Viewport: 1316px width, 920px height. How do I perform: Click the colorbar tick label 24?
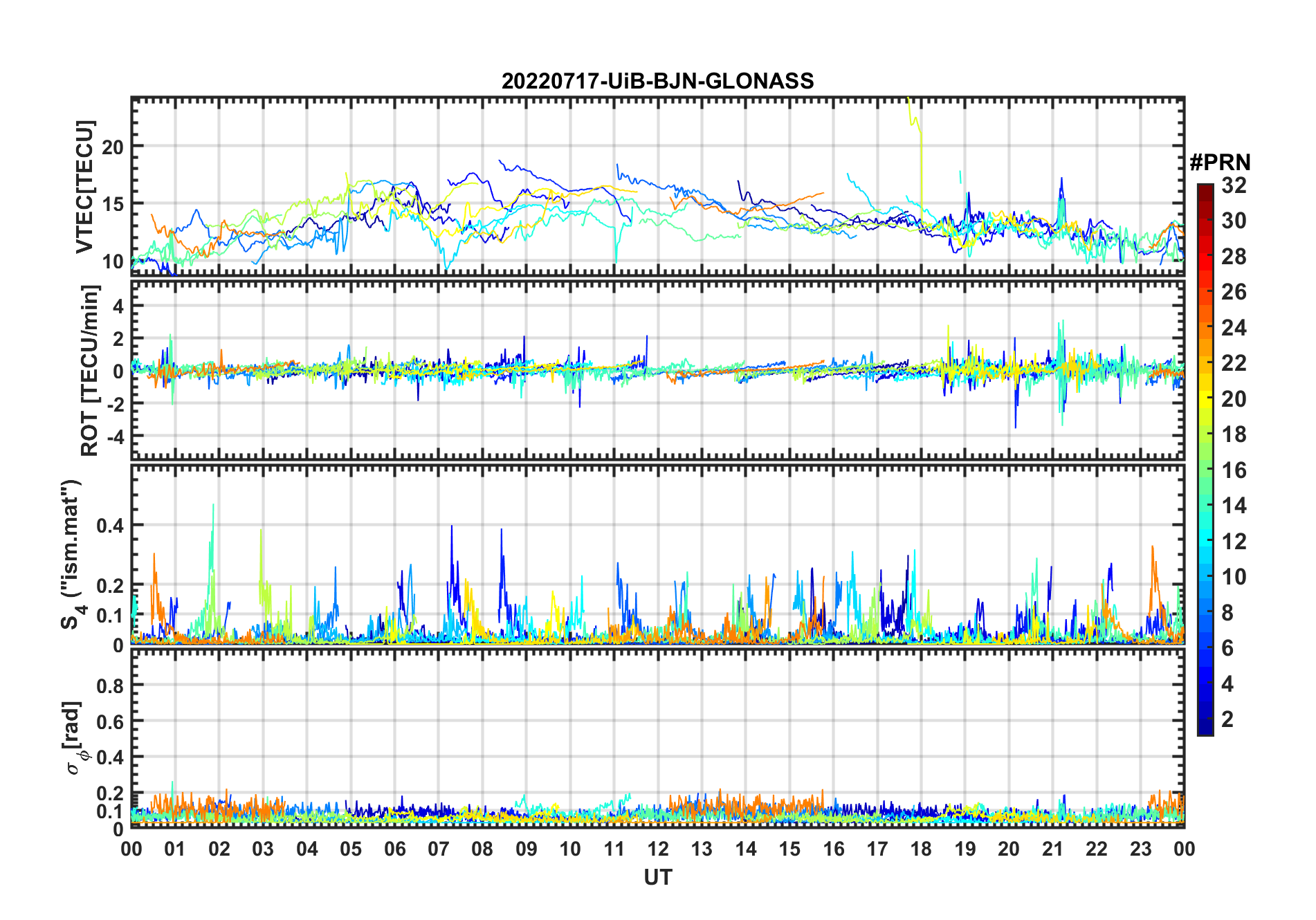pos(1234,328)
